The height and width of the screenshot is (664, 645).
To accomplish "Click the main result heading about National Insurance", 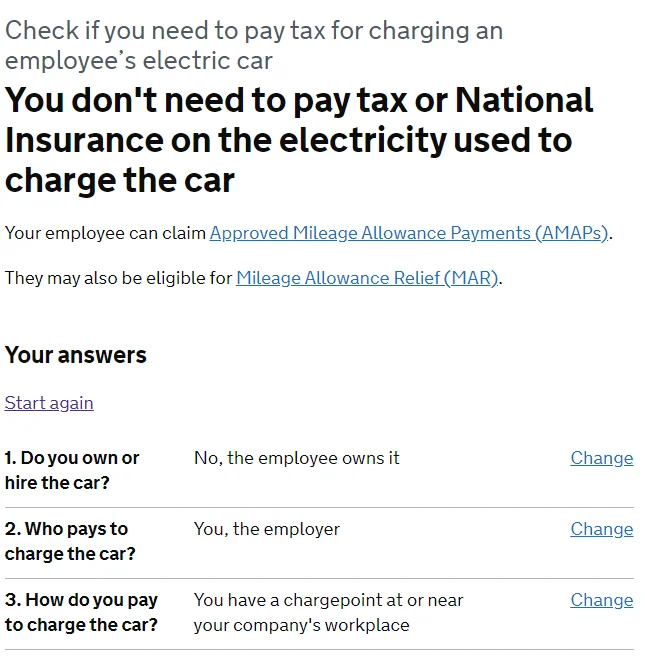I will click(299, 140).
